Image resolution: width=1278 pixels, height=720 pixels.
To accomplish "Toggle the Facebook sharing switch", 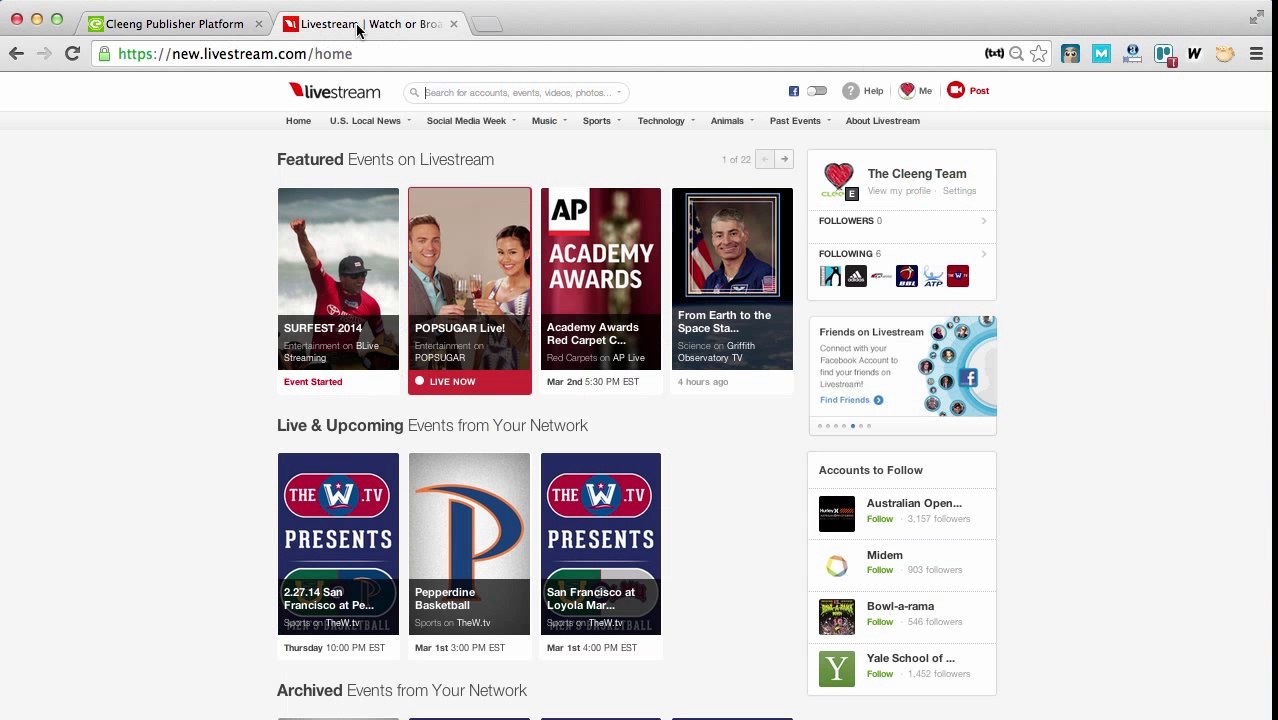I will click(x=817, y=91).
